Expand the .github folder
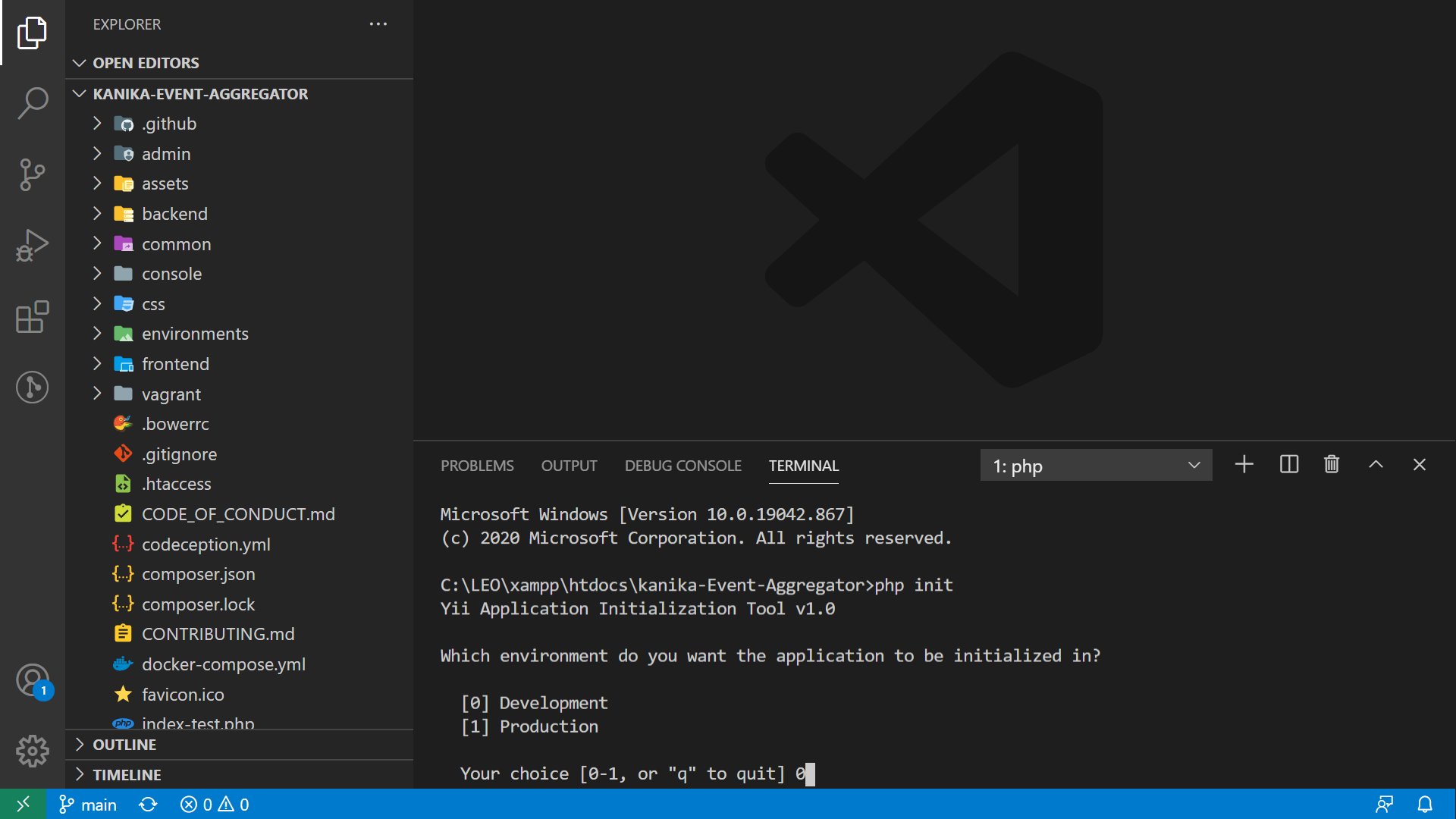Screen dimensions: 1456x819 coord(240,124)
